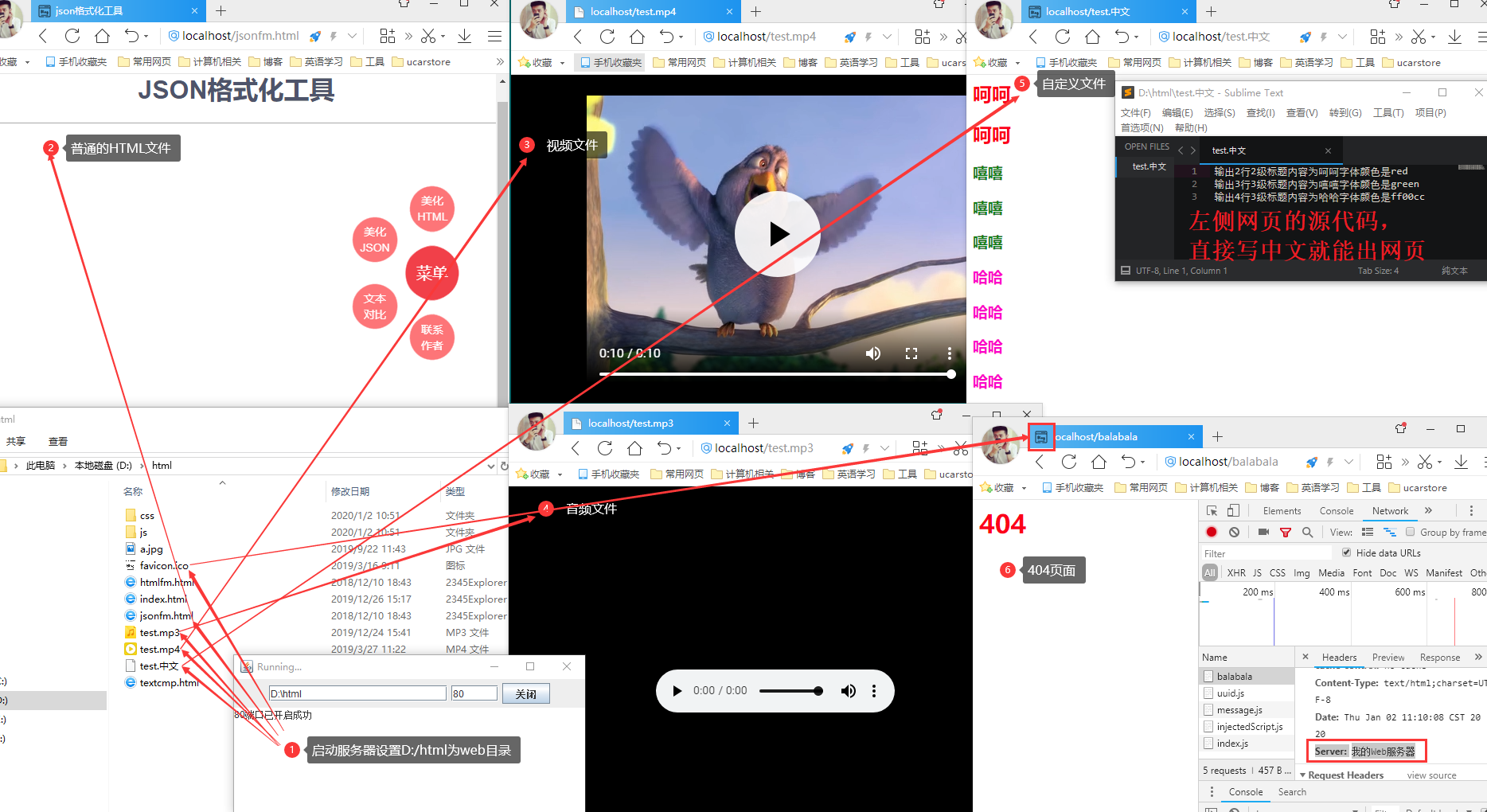Filter network requests by CSS
The image size is (1487, 812).
tap(1277, 572)
